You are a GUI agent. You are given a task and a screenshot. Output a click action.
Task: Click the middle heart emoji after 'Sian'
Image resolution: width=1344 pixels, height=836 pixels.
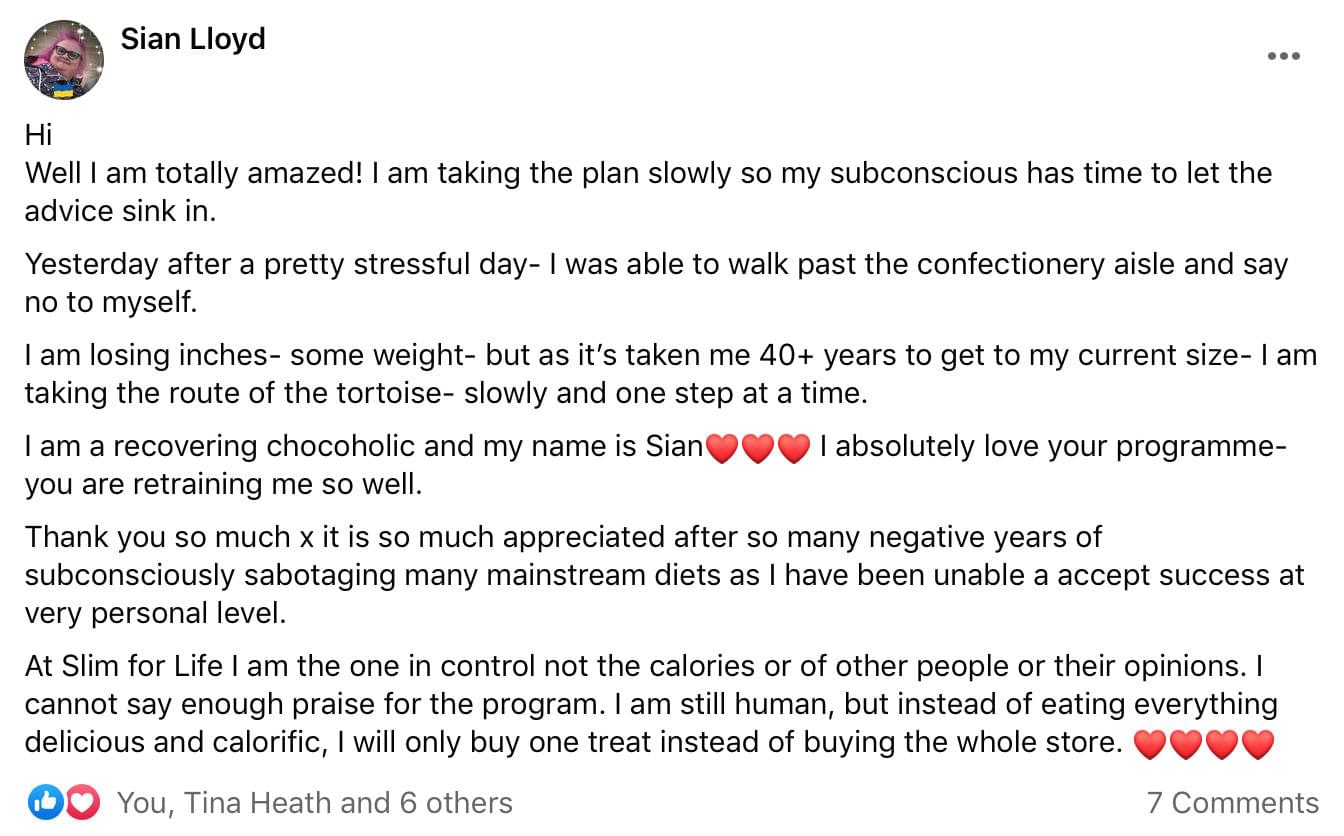tap(757, 448)
